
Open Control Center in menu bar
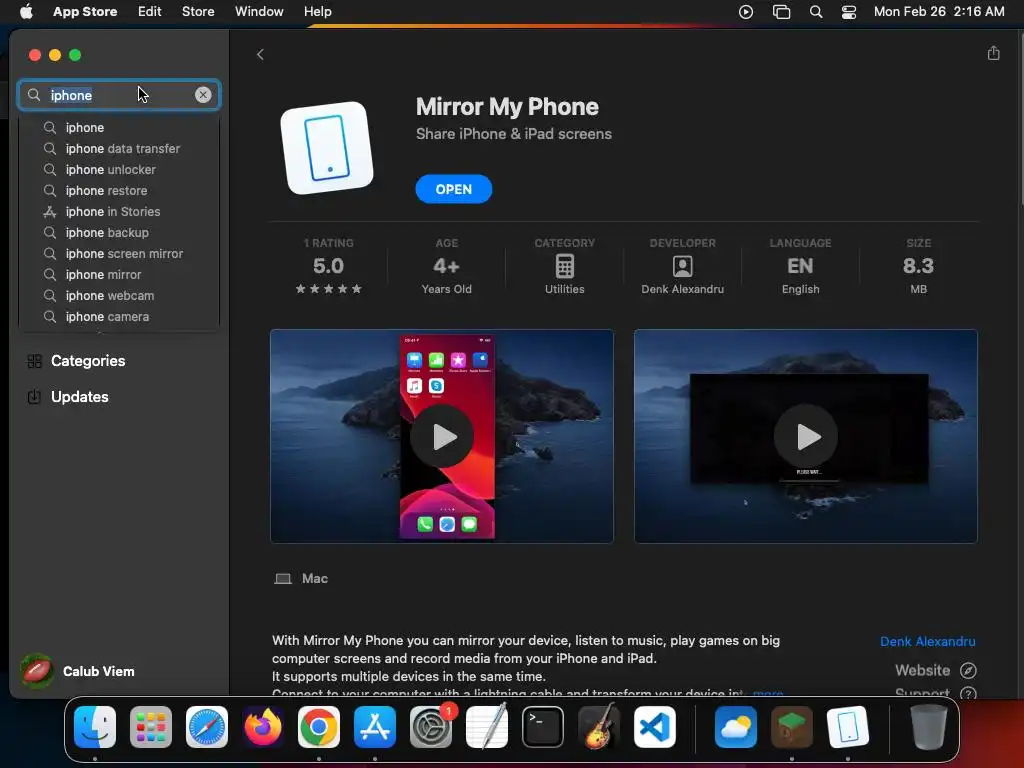coord(849,12)
